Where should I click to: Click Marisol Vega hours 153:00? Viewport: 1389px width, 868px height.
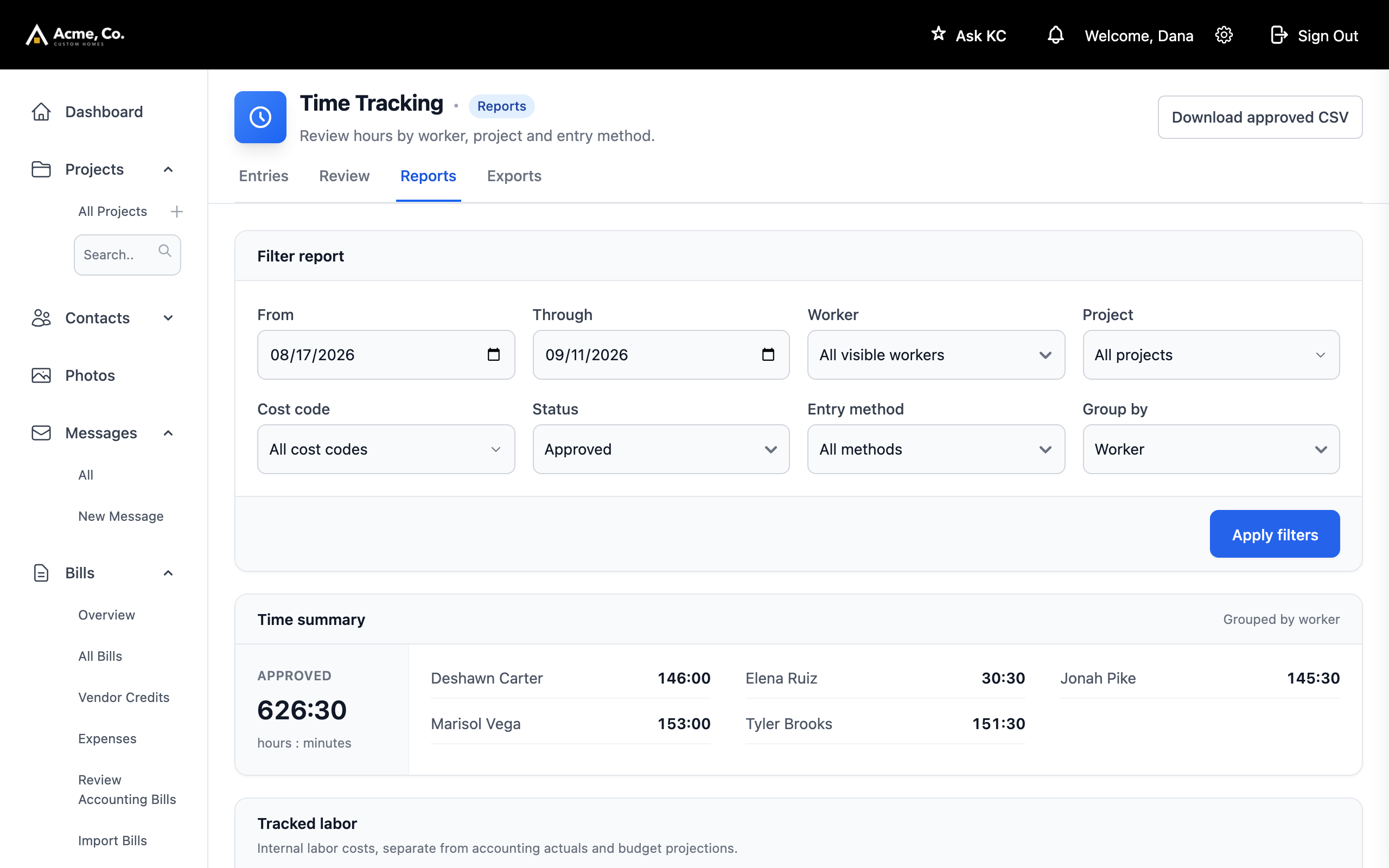coord(684,723)
